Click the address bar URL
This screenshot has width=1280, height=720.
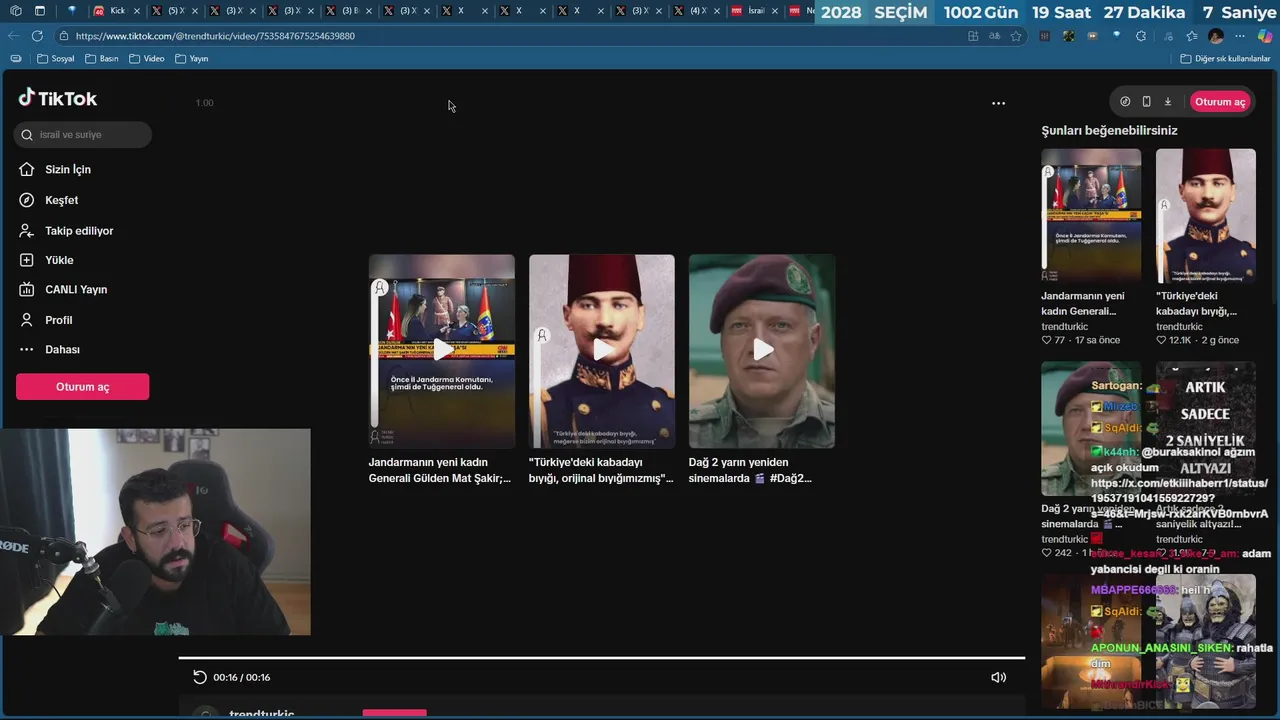point(215,36)
